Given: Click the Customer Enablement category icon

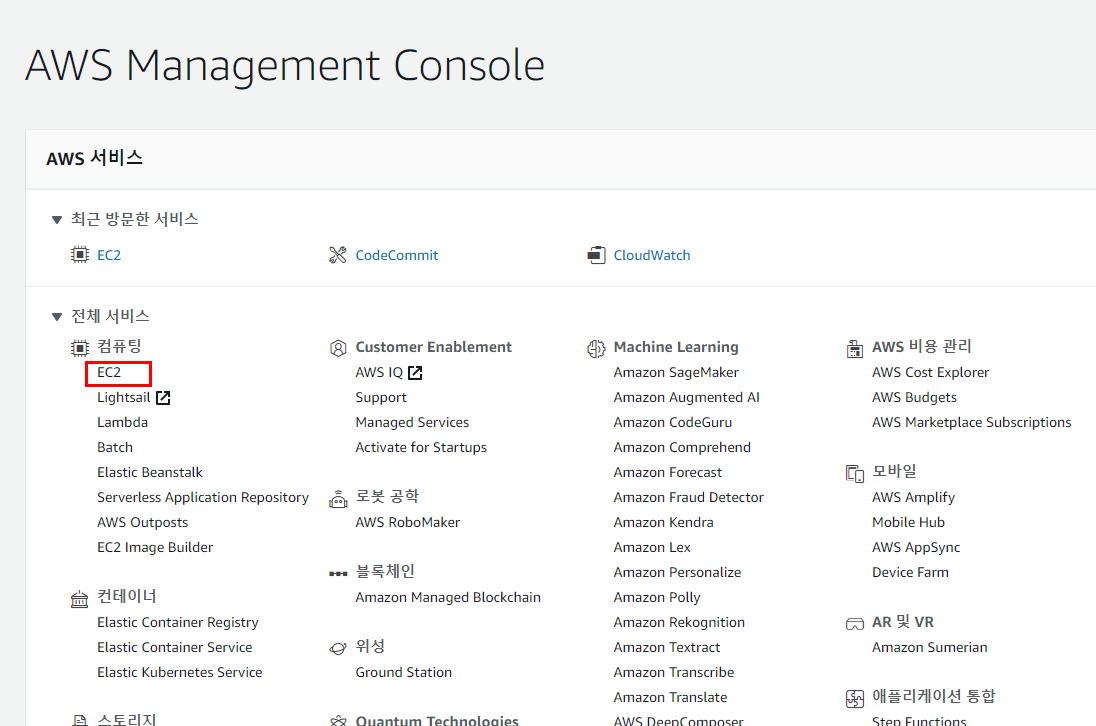Looking at the screenshot, I should tap(338, 347).
